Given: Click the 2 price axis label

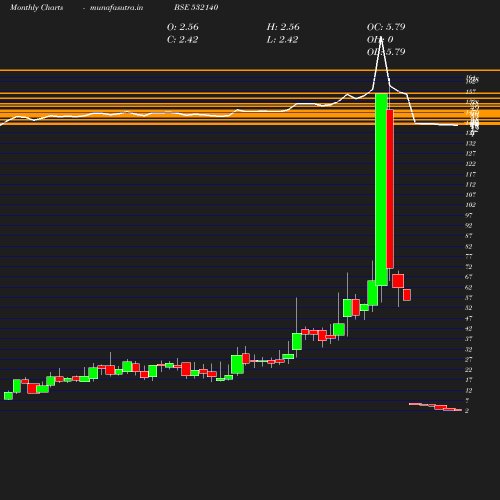Looking at the screenshot, I should [467, 411].
